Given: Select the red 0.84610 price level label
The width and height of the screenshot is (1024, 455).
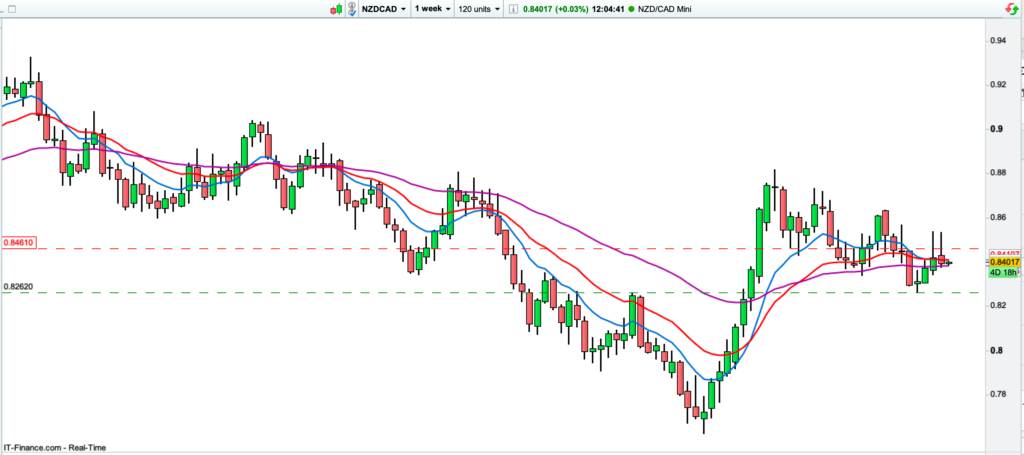Looking at the screenshot, I should click(x=19, y=242).
